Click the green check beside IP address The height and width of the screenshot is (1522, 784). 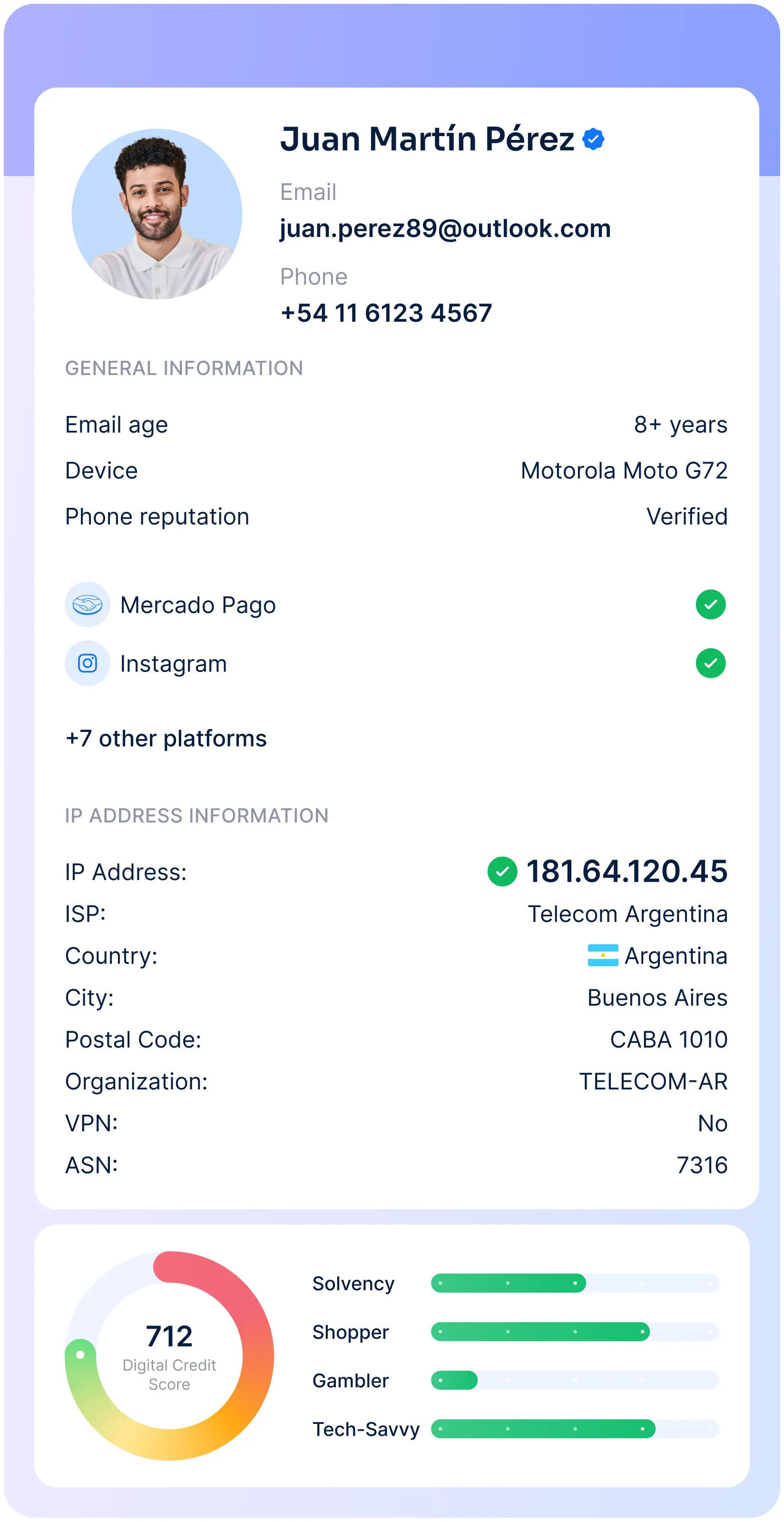[502, 871]
